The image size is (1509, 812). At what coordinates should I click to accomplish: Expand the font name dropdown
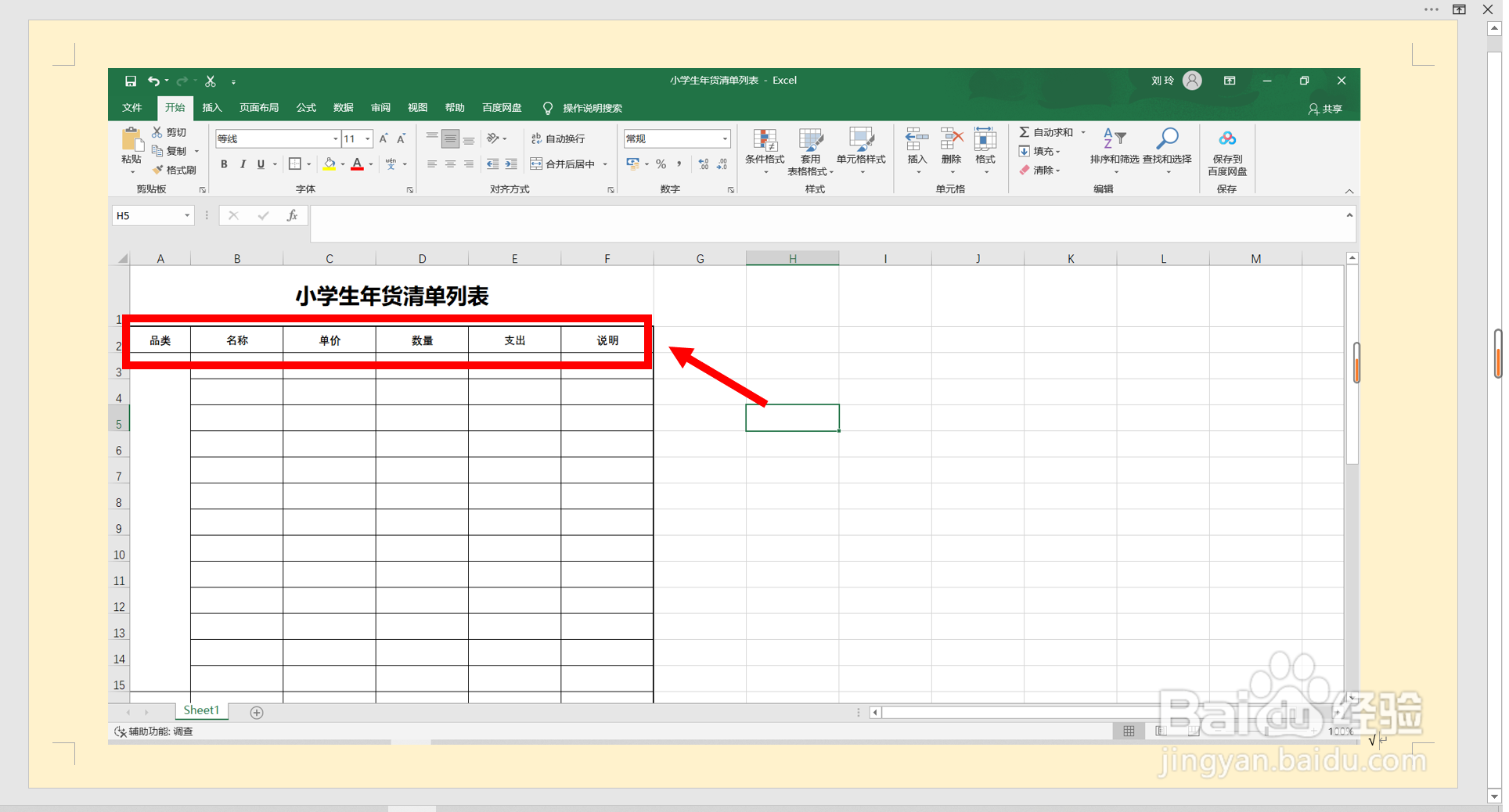tap(336, 139)
